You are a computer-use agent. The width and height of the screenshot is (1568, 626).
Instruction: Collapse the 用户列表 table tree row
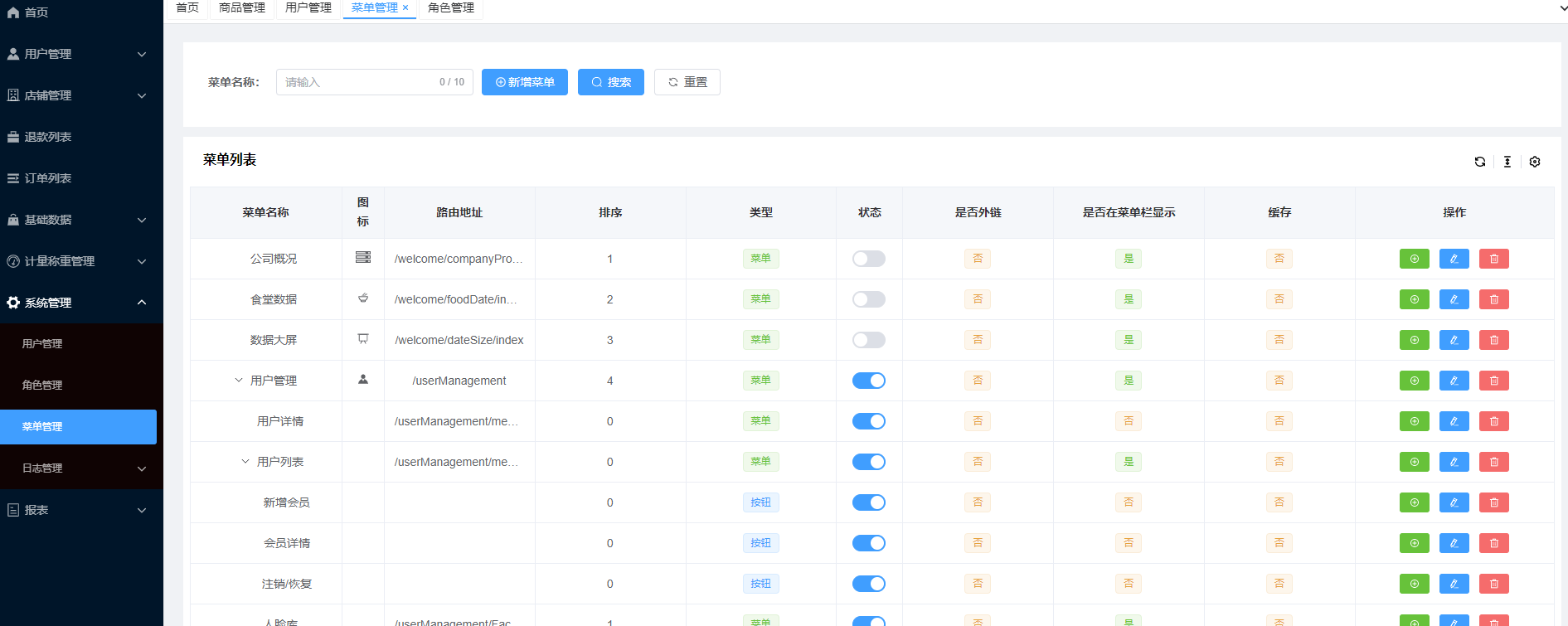tap(245, 462)
